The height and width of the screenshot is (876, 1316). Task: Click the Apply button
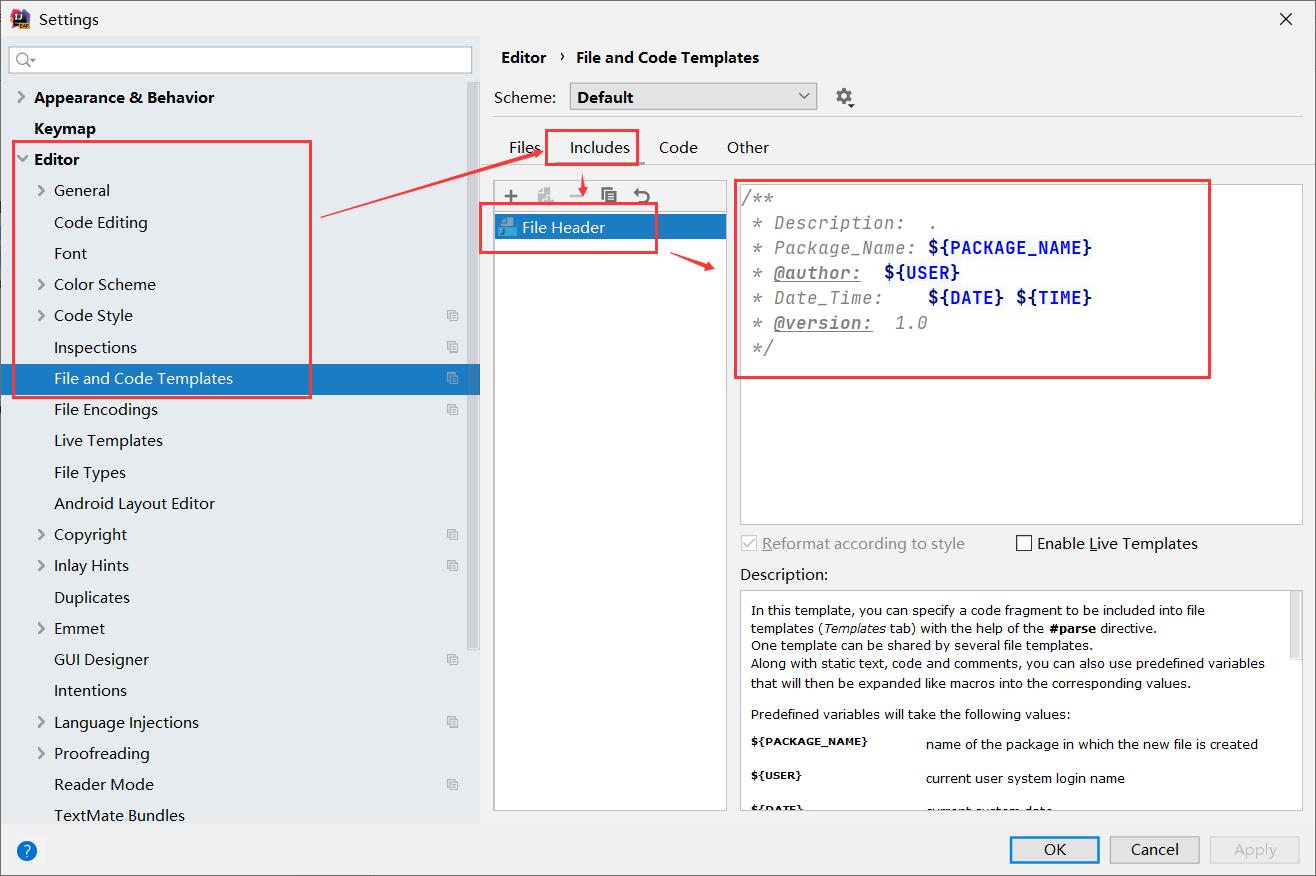1255,849
